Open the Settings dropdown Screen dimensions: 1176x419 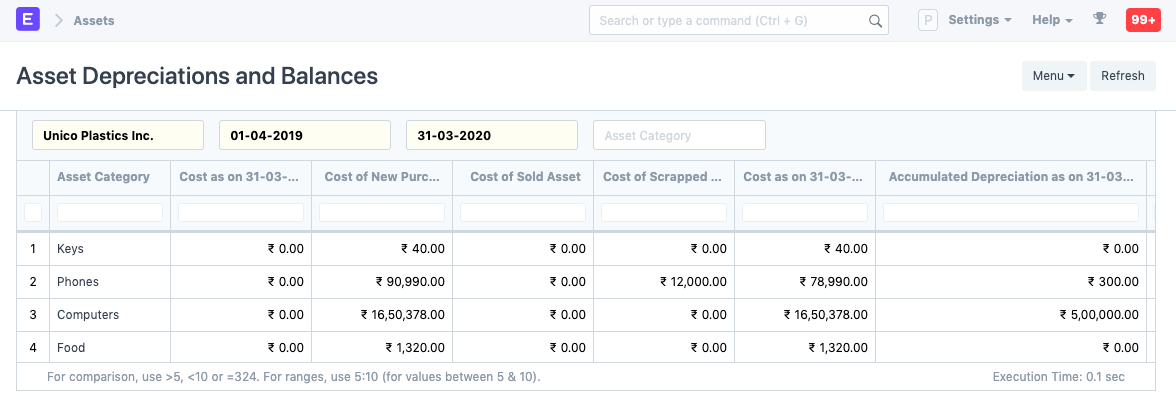click(x=979, y=20)
